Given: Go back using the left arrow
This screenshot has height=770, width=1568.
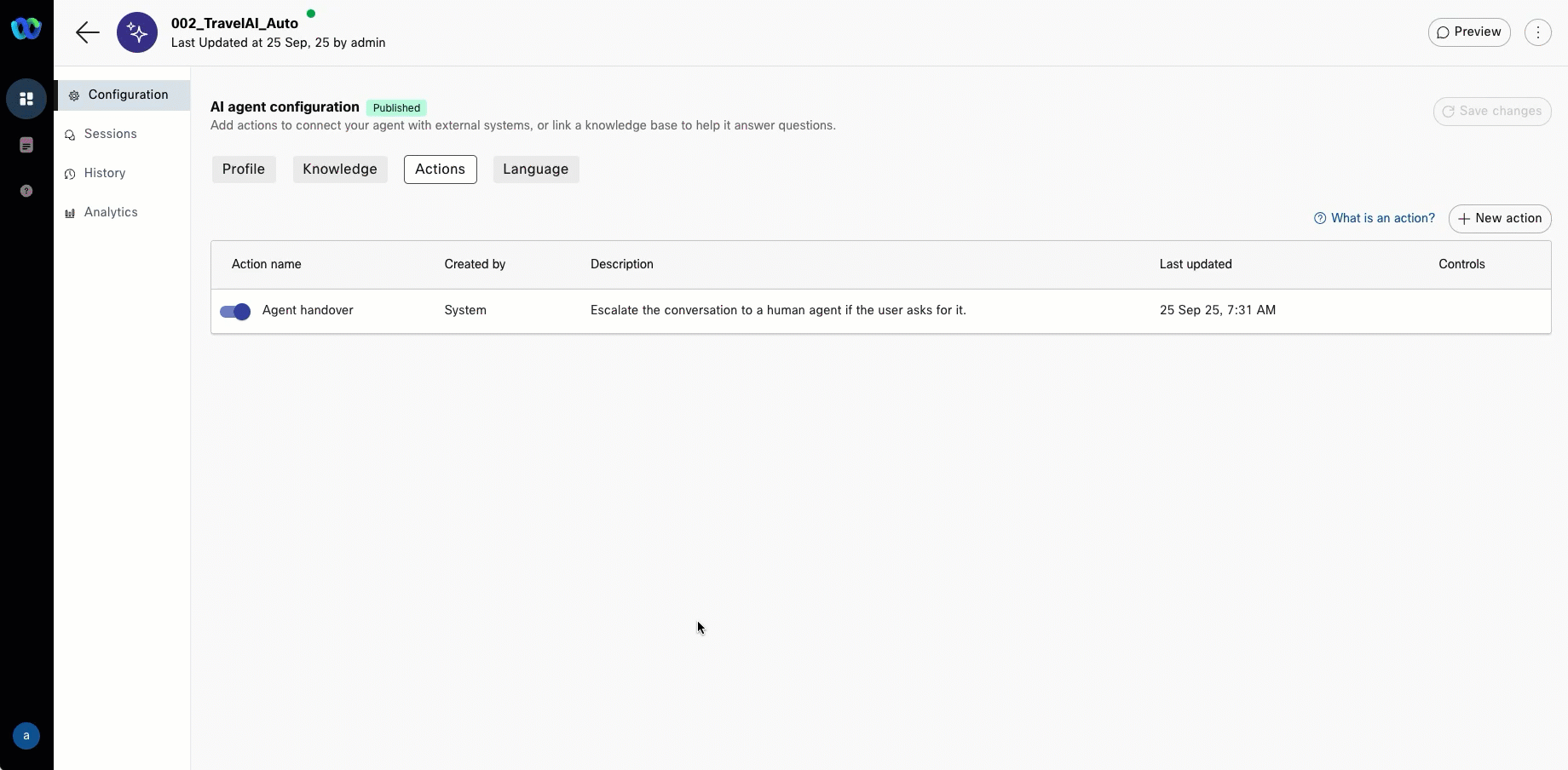Looking at the screenshot, I should pos(87,32).
